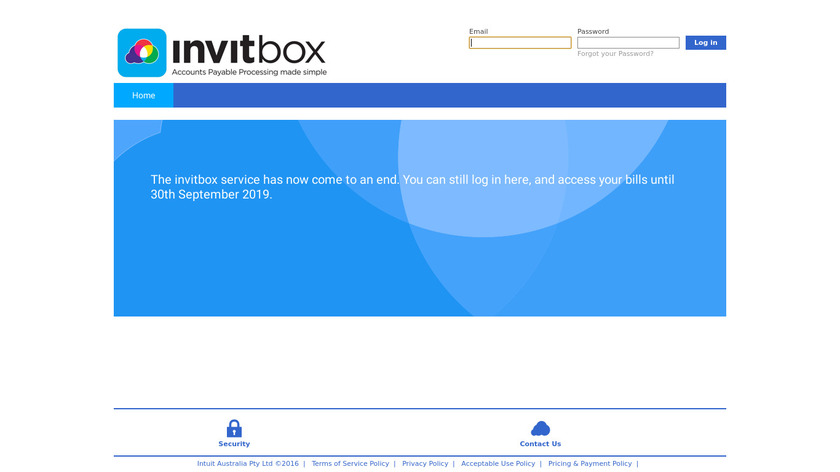Click the invitbox cloud logo icon

[142, 53]
